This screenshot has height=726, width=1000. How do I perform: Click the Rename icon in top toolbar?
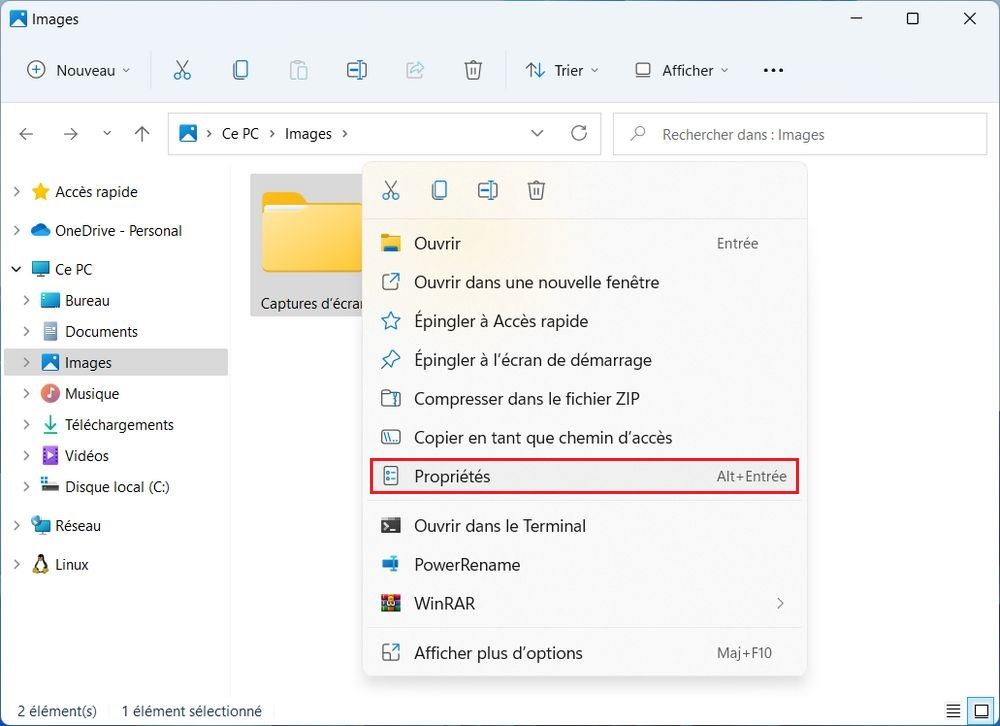click(x=357, y=70)
